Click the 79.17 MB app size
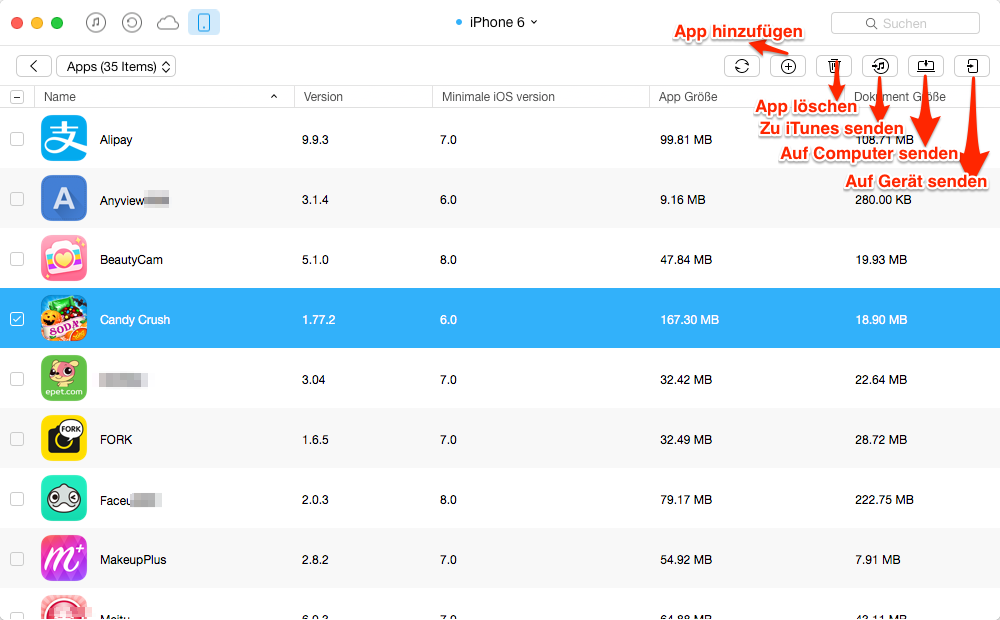1000x620 pixels. (x=686, y=499)
